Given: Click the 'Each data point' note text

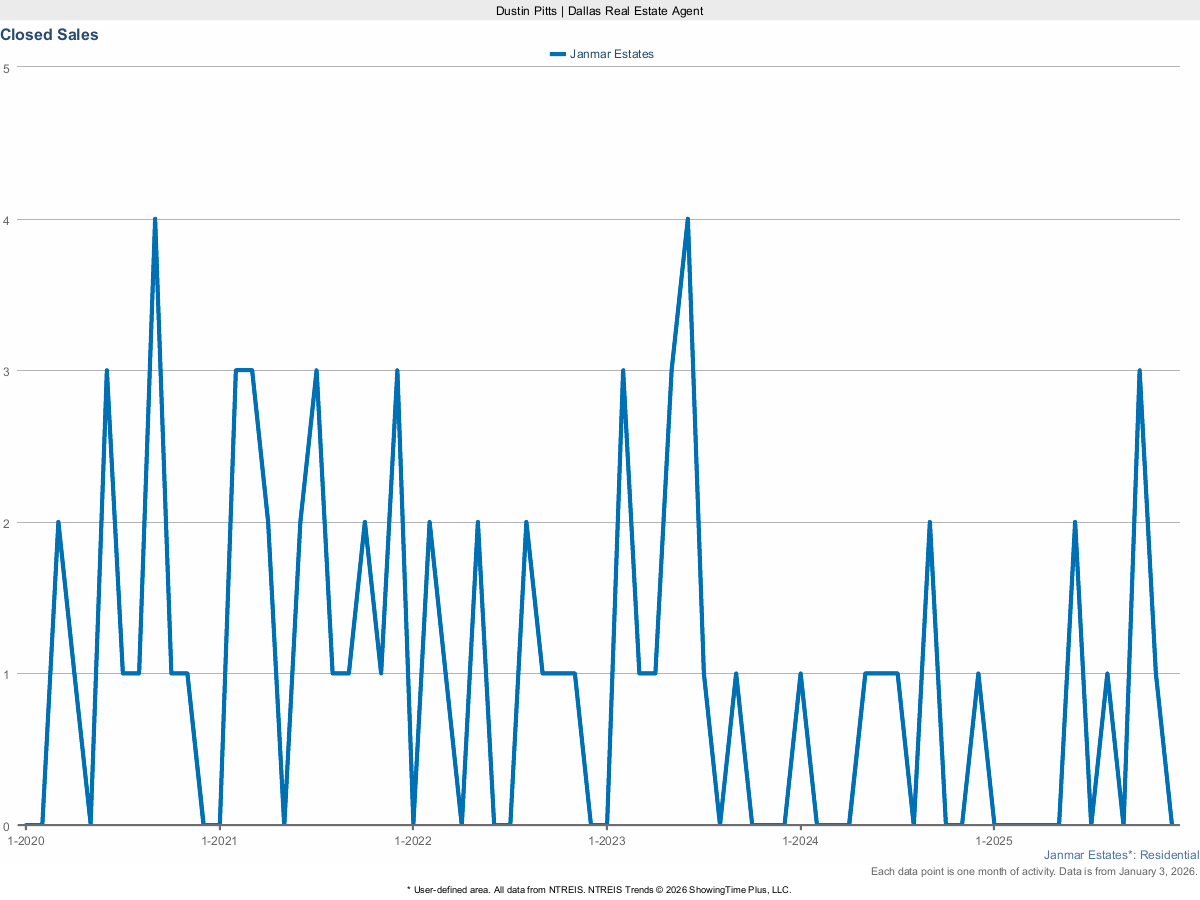Looking at the screenshot, I should pos(1034,872).
